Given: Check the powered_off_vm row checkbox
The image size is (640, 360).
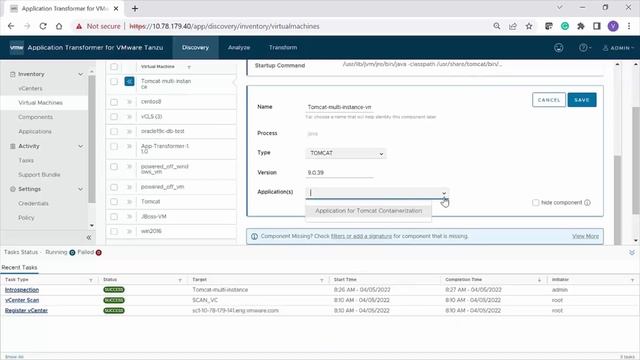Looking at the screenshot, I should pyautogui.click(x=114, y=187).
